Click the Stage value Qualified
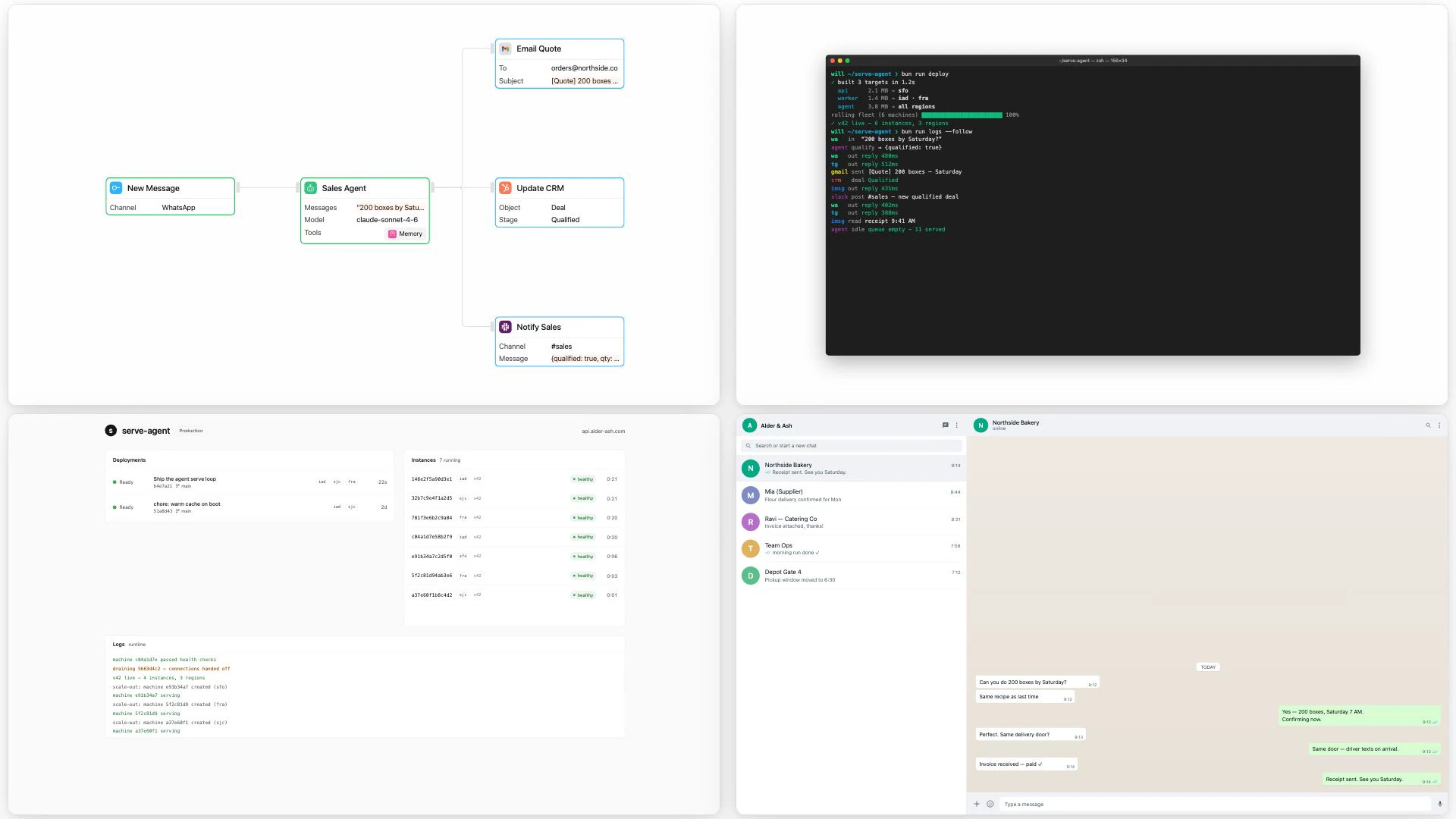 pos(565,220)
